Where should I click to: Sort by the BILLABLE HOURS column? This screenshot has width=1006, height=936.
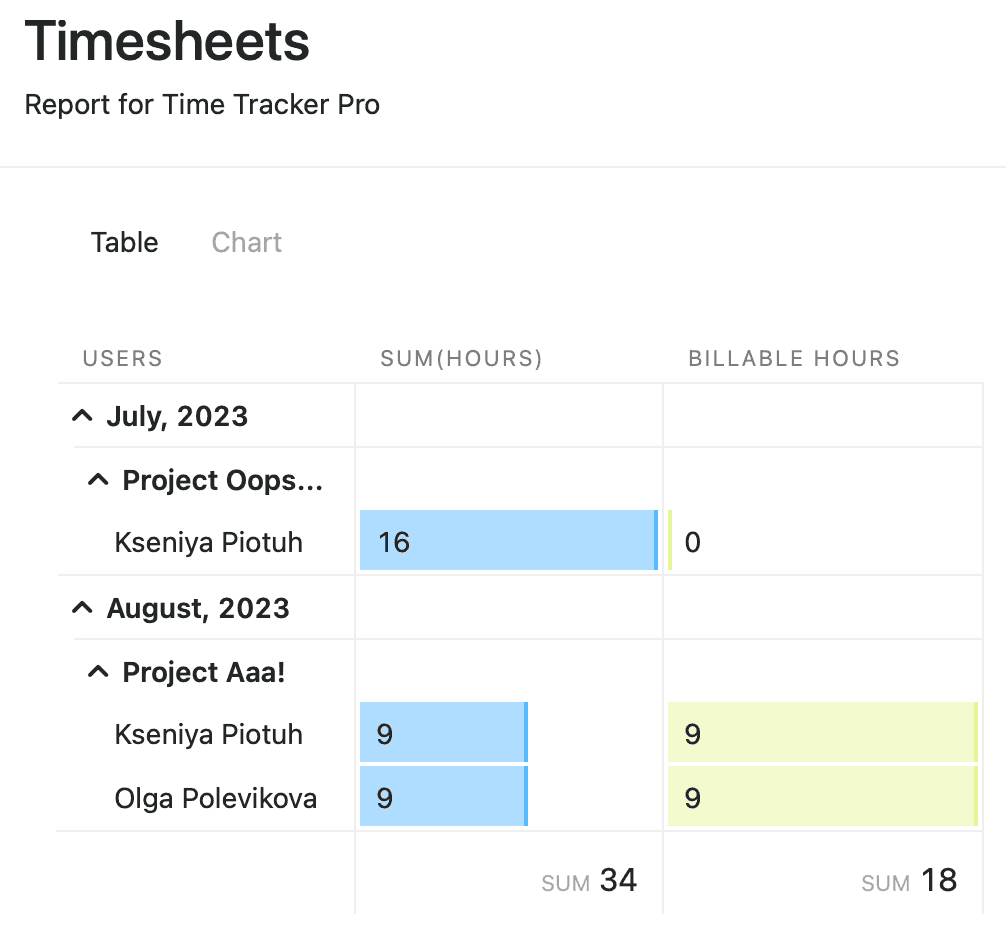click(x=794, y=358)
